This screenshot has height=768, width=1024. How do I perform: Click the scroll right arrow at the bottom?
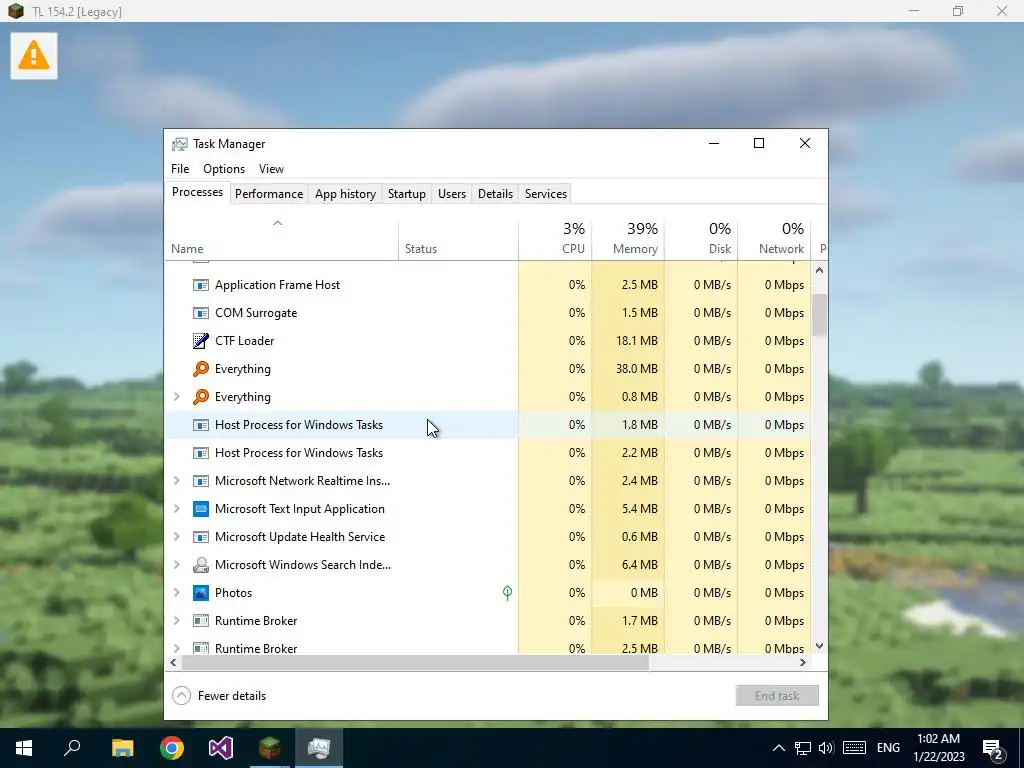[803, 663]
